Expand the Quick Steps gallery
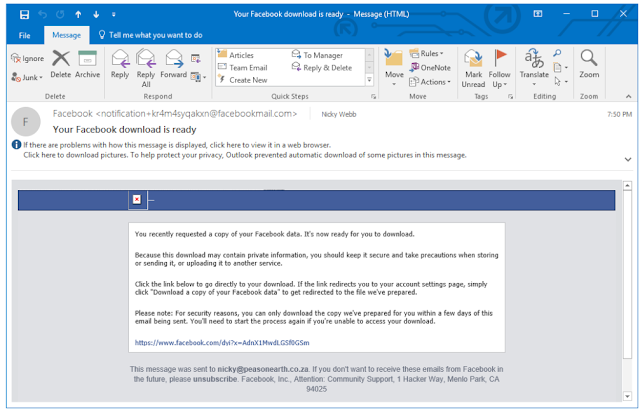This screenshot has height=410, width=640. coord(369,80)
